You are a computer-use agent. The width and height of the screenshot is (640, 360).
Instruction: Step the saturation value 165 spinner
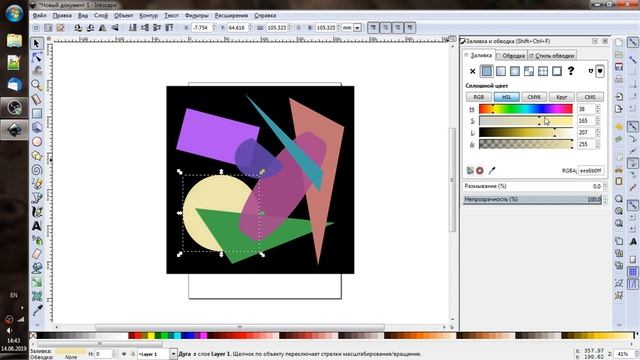coord(598,121)
